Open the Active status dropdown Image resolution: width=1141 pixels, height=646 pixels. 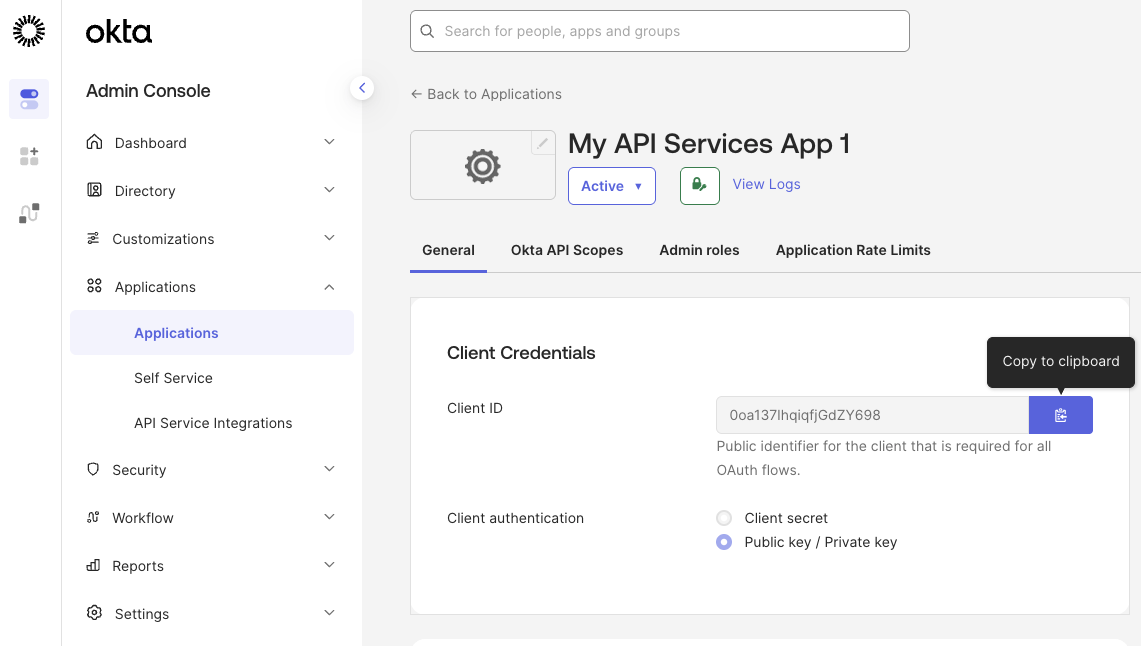click(x=612, y=186)
